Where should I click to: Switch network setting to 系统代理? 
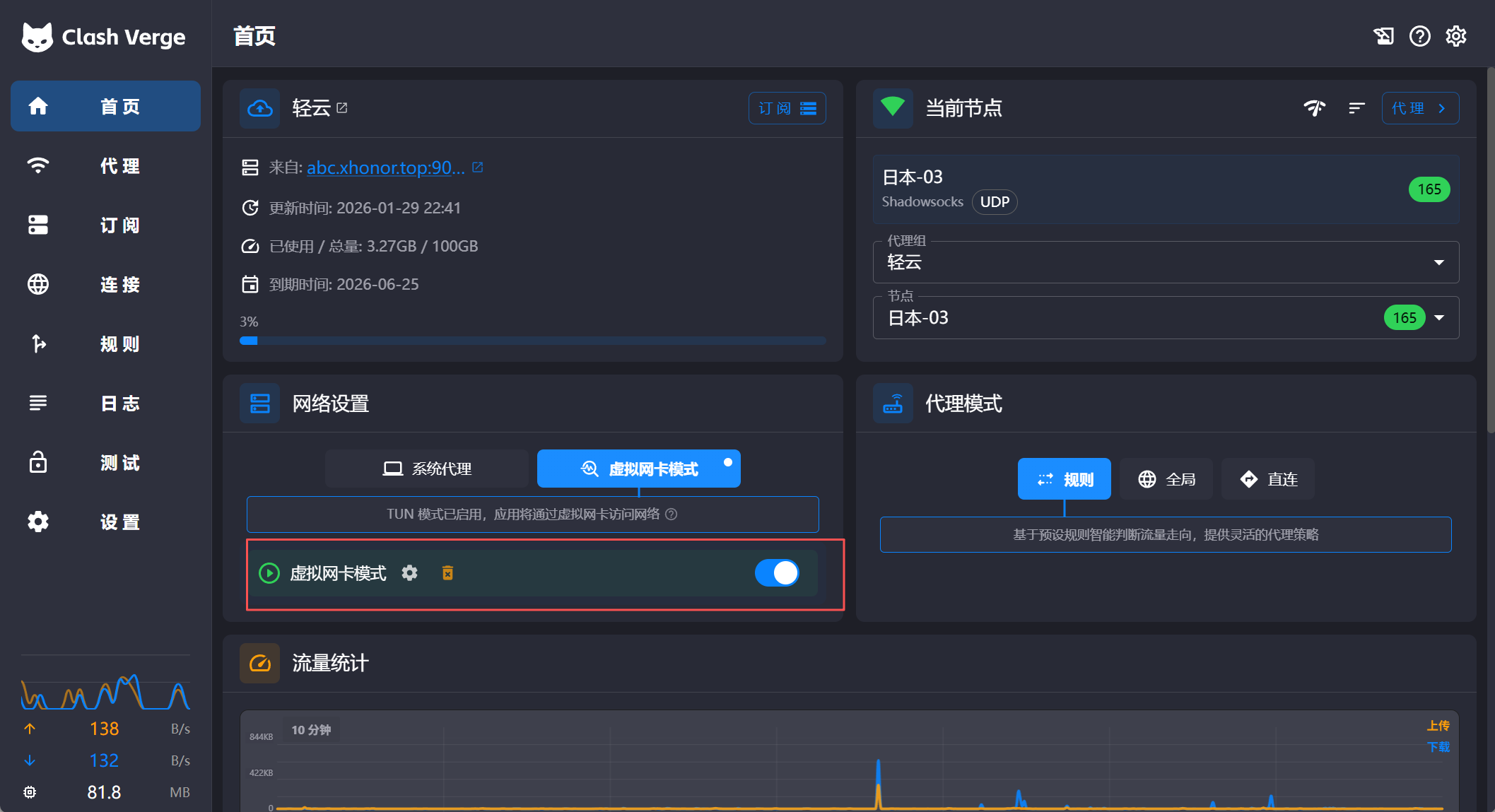tap(426, 468)
